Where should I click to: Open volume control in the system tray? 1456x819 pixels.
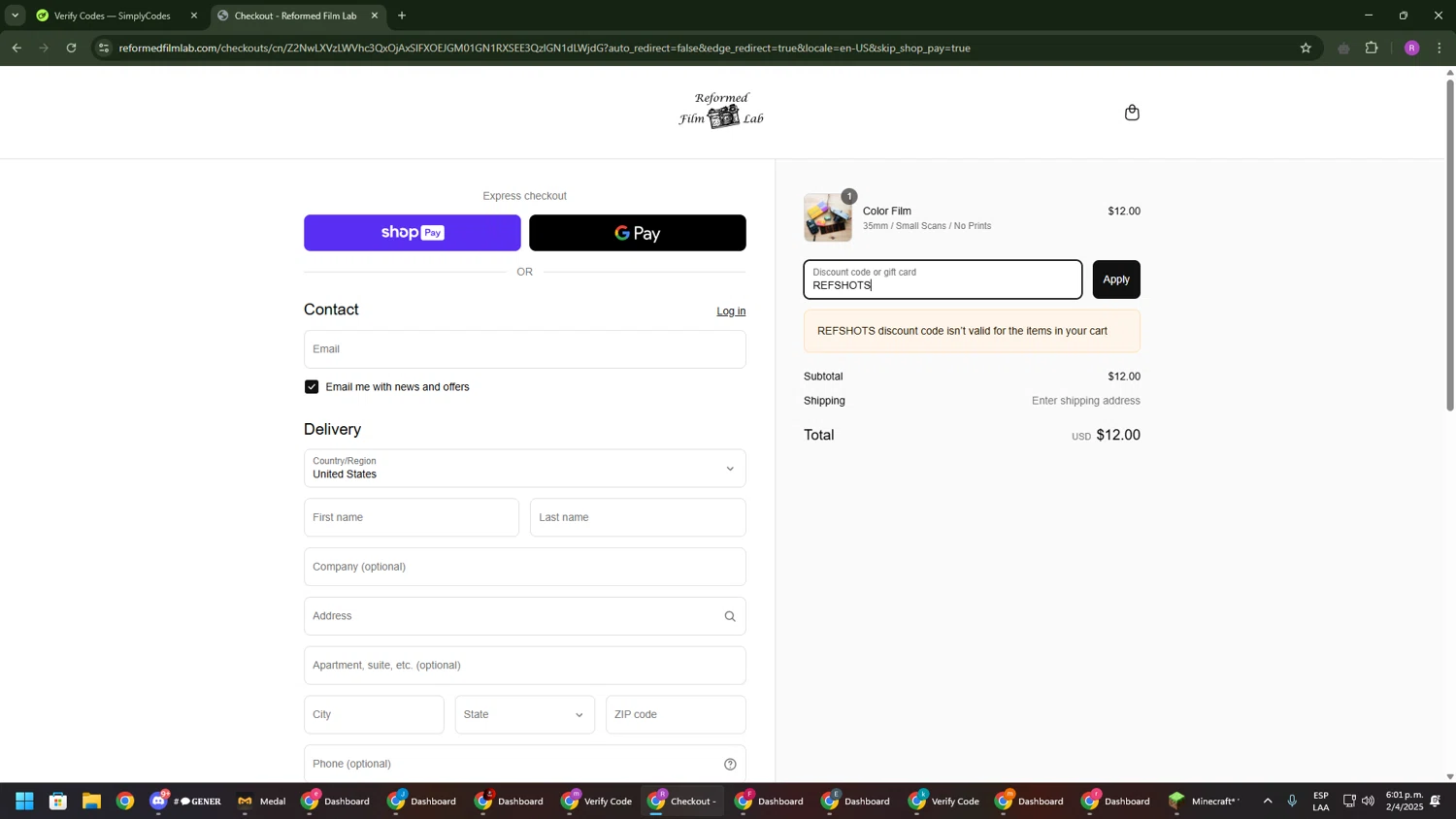coord(1369,802)
